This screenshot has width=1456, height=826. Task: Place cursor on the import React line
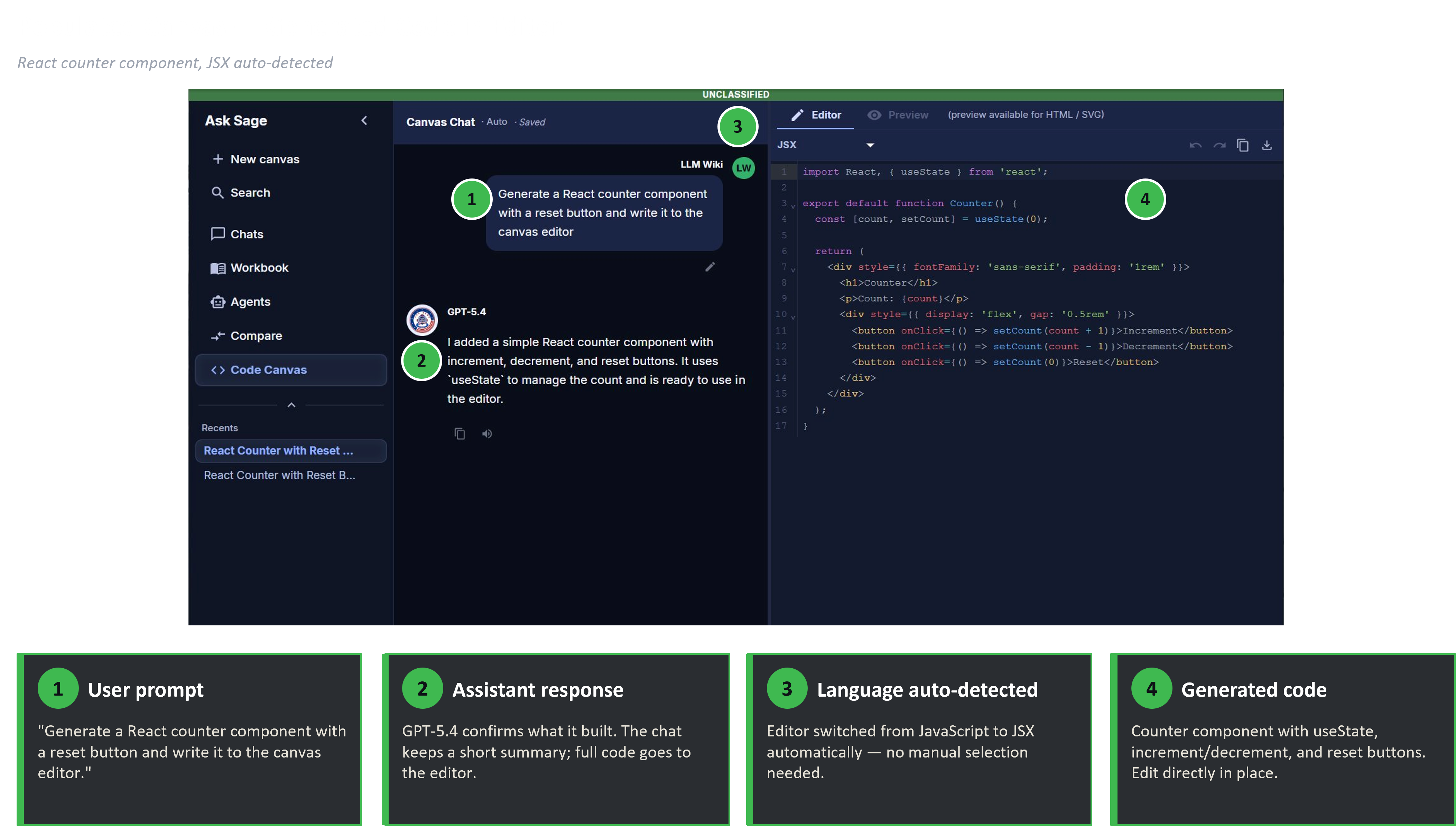click(925, 172)
